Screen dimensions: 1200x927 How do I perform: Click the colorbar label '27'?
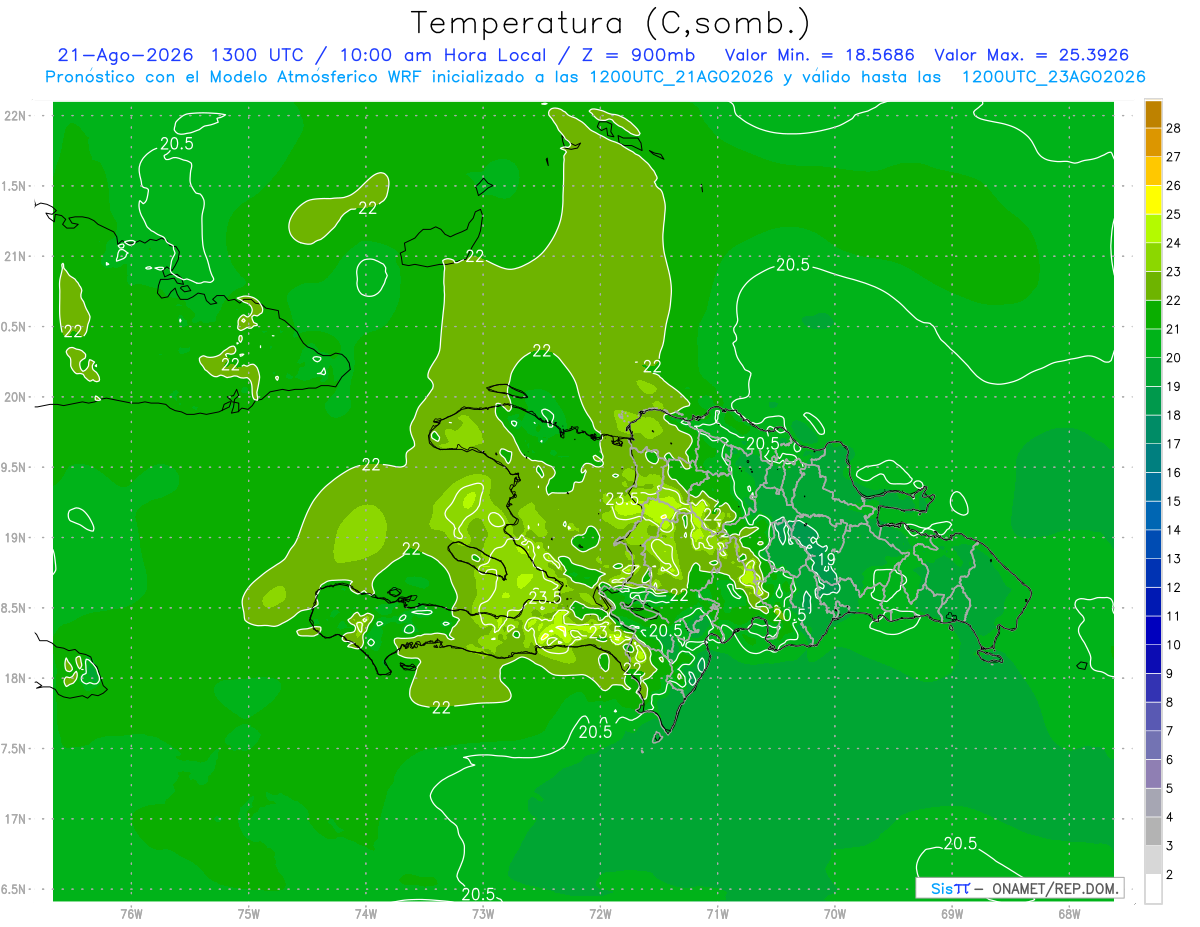1174,157
